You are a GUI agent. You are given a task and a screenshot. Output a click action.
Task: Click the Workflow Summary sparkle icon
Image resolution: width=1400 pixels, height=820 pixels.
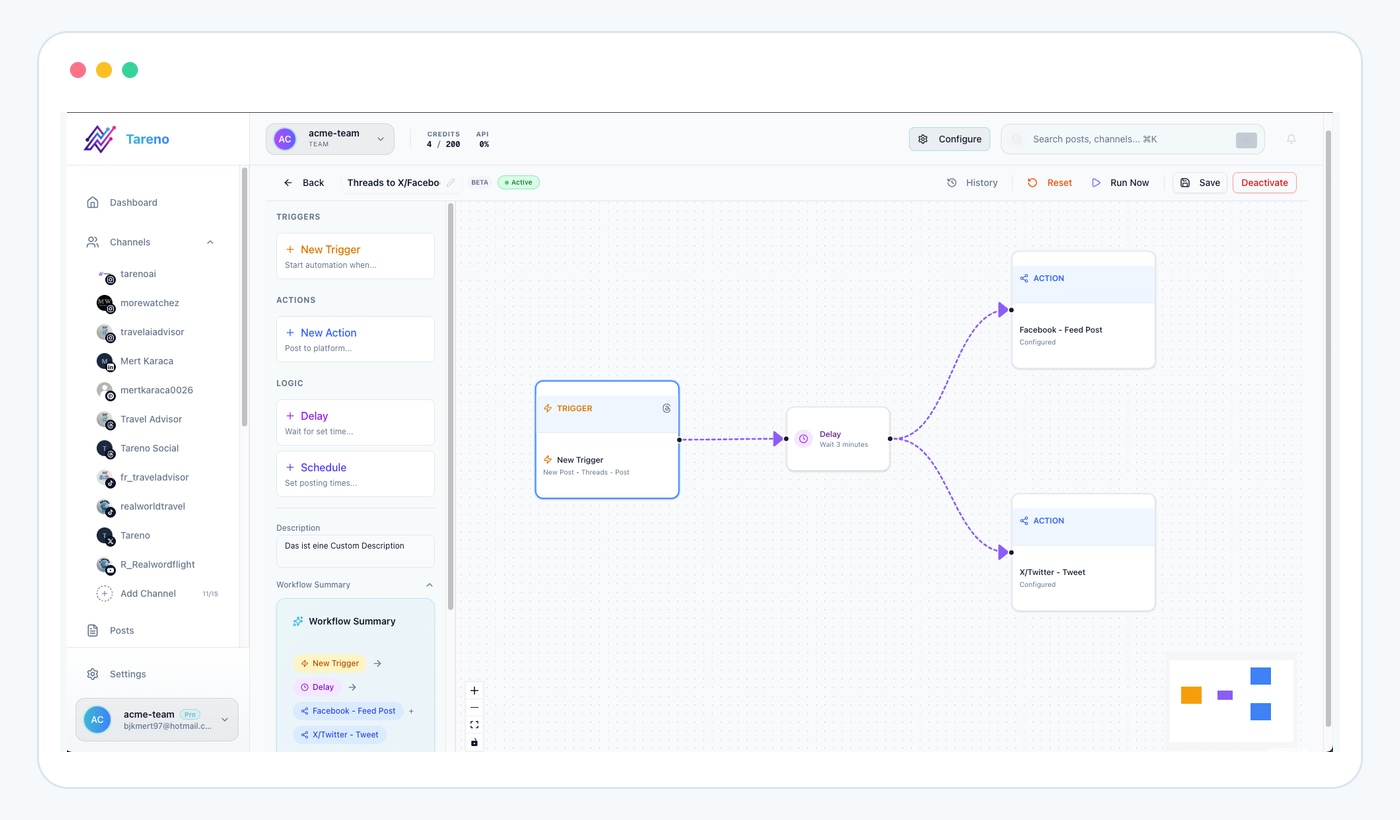298,621
